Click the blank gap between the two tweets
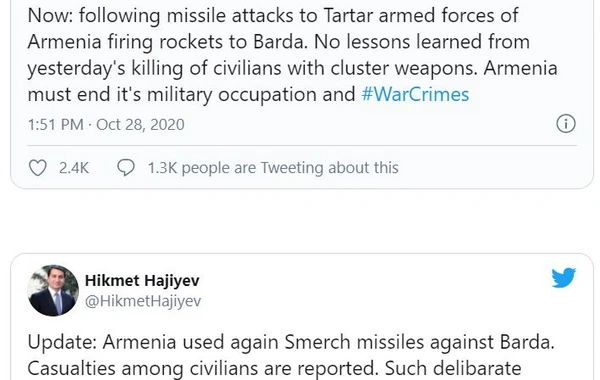This screenshot has width=600, height=380. (302, 221)
